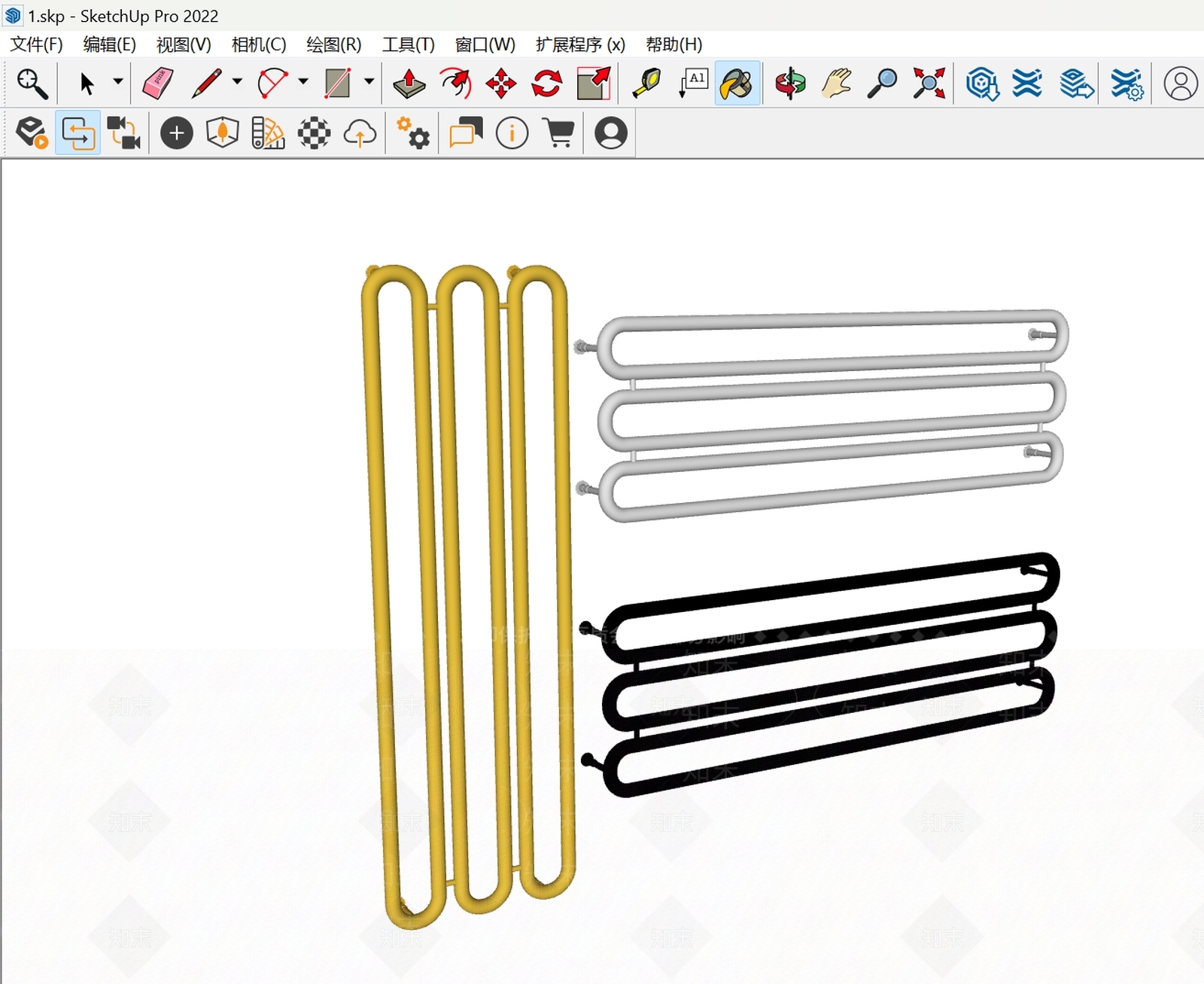Click highlighted swap windows icon
Viewport: 1204px width, 984px height.
(x=78, y=133)
